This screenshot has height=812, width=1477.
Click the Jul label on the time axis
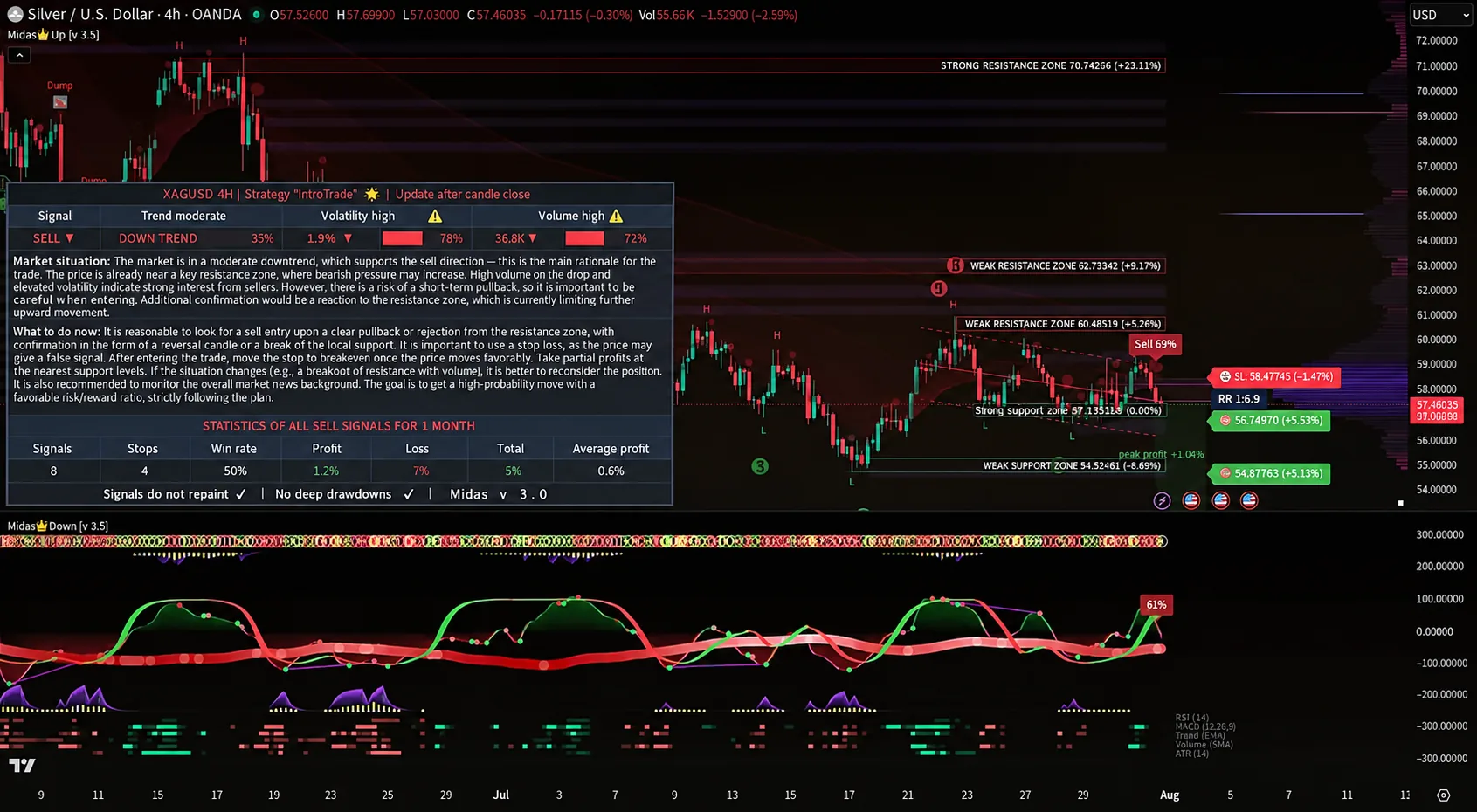point(500,795)
